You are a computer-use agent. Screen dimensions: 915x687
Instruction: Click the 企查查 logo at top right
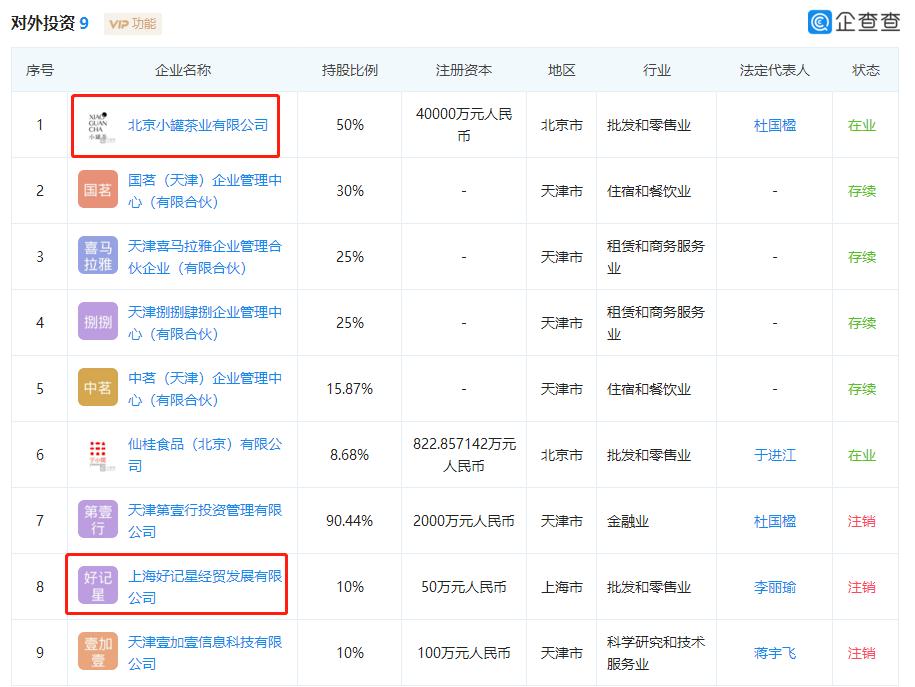pyautogui.click(x=853, y=22)
